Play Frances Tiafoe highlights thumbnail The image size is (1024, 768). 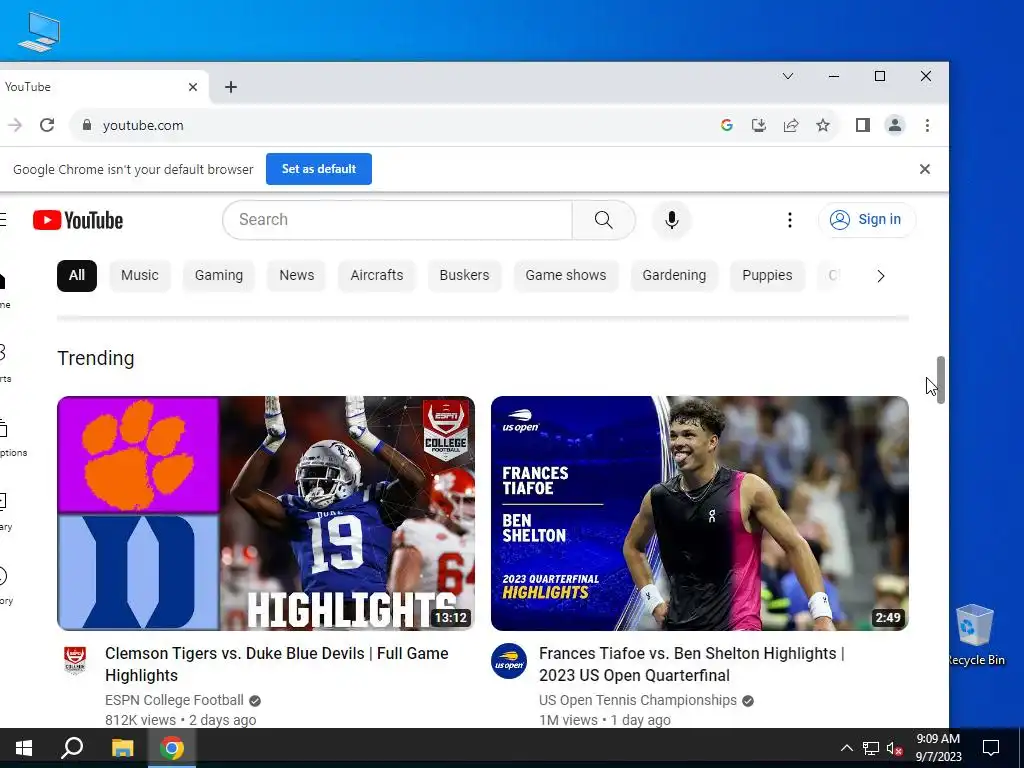[699, 513]
